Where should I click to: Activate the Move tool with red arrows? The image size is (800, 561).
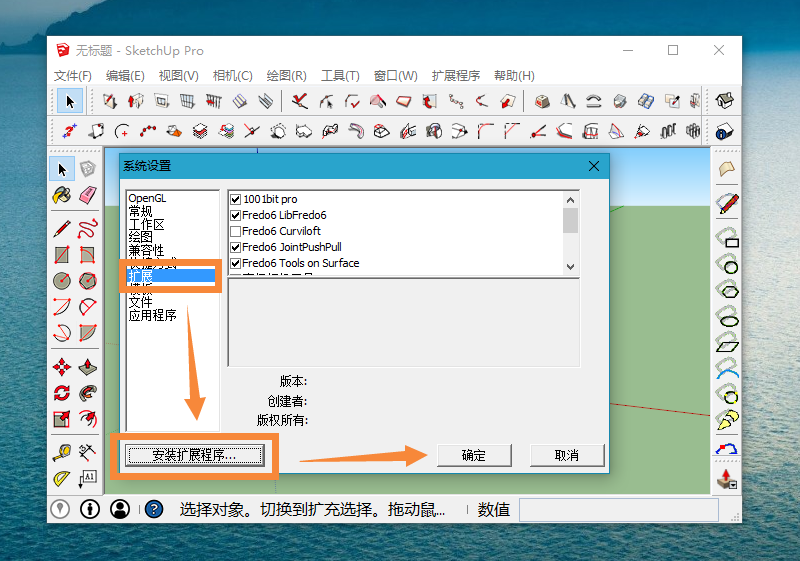[x=62, y=367]
